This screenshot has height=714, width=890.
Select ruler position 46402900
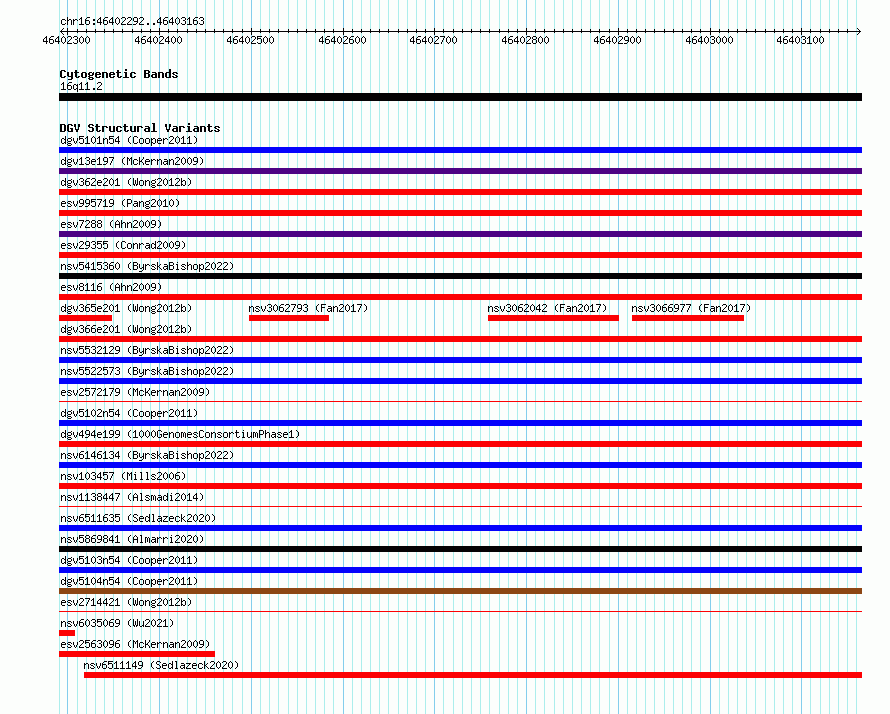(618, 40)
